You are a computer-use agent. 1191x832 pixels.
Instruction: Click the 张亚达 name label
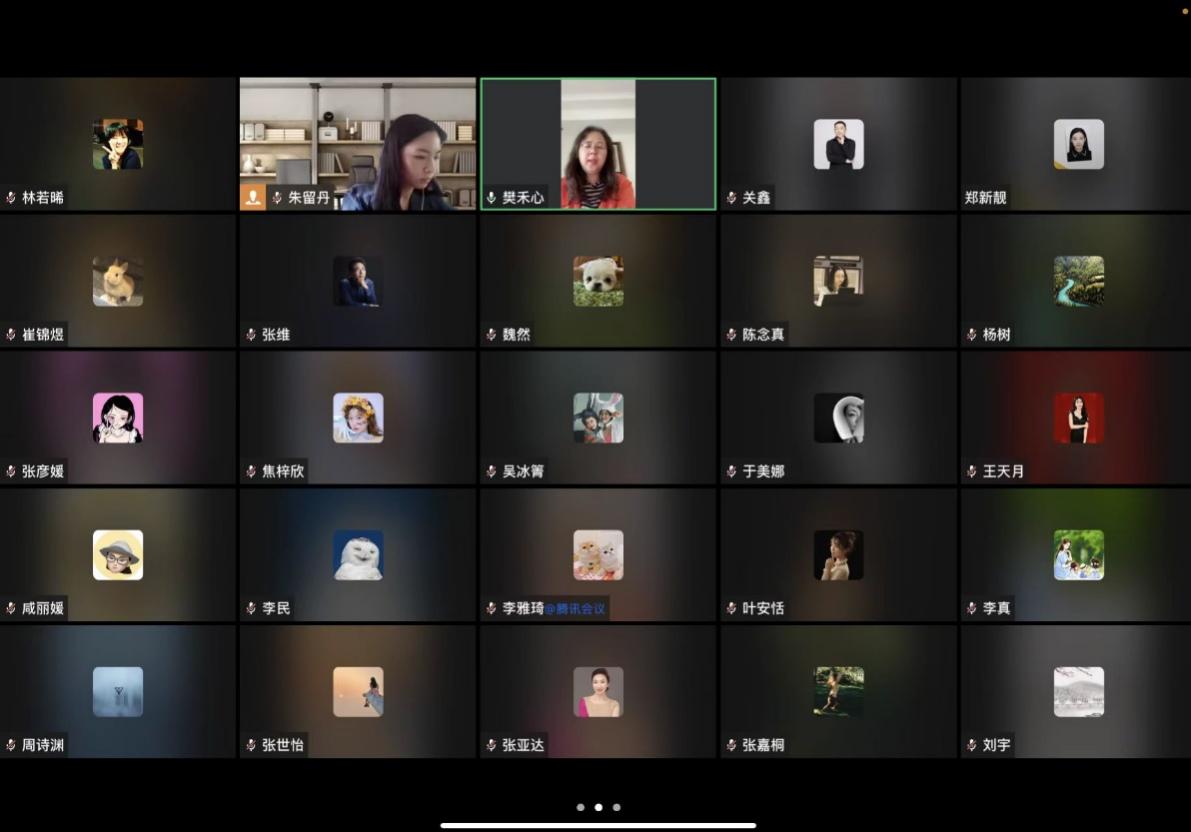[x=523, y=745]
